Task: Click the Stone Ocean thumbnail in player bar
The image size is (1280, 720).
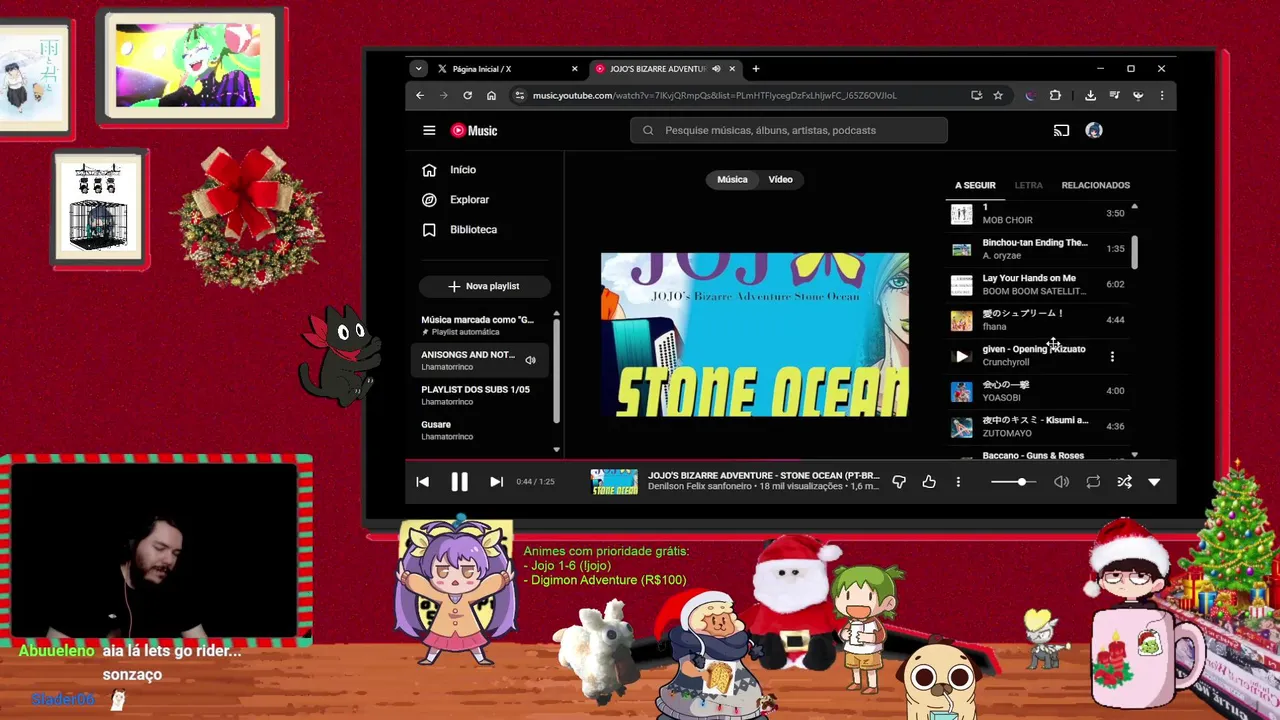Action: [614, 482]
